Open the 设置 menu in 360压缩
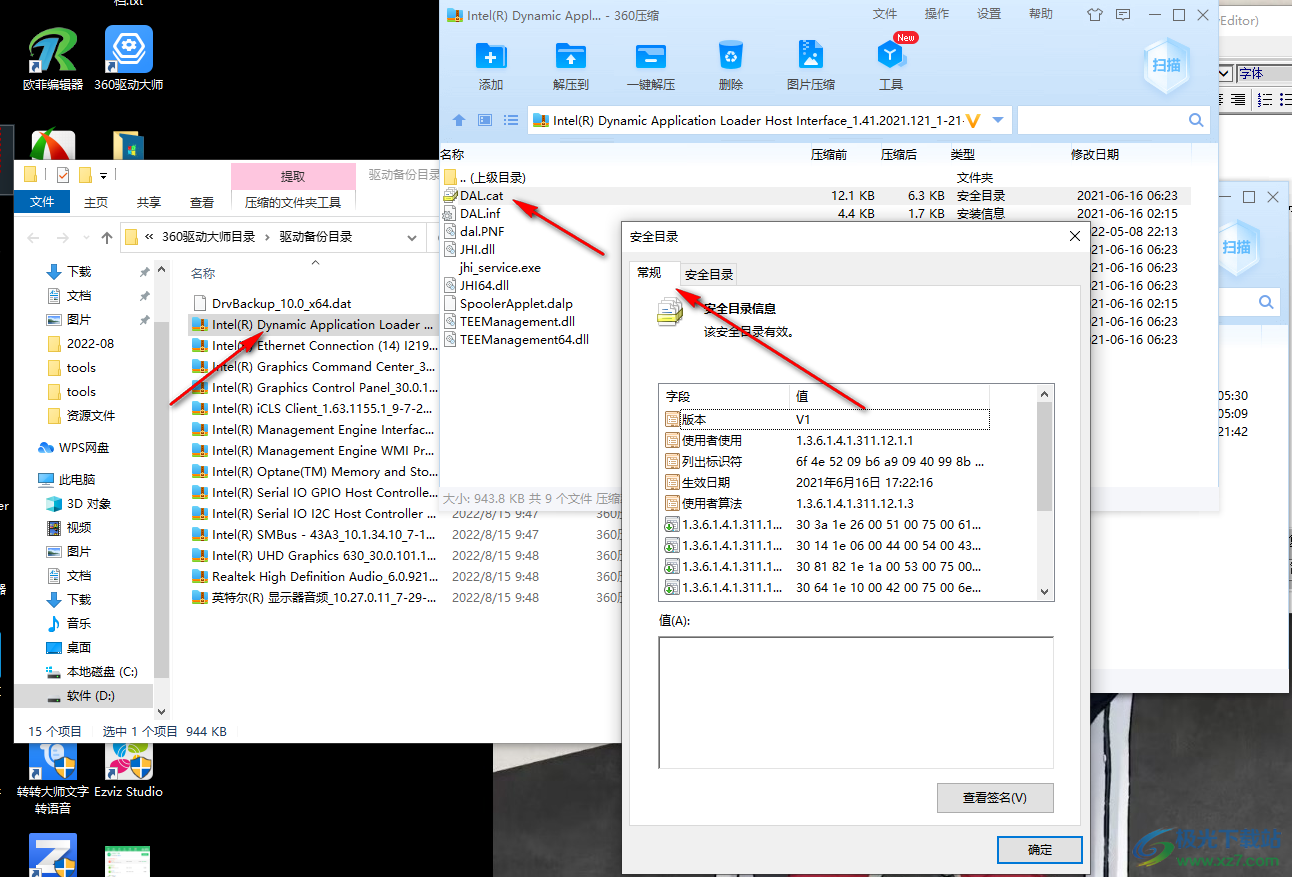1292x877 pixels. pyautogui.click(x=989, y=14)
